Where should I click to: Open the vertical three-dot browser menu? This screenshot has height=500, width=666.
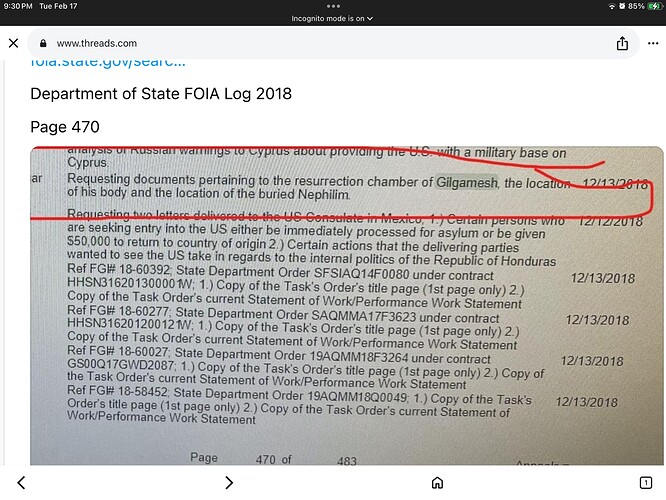651,44
